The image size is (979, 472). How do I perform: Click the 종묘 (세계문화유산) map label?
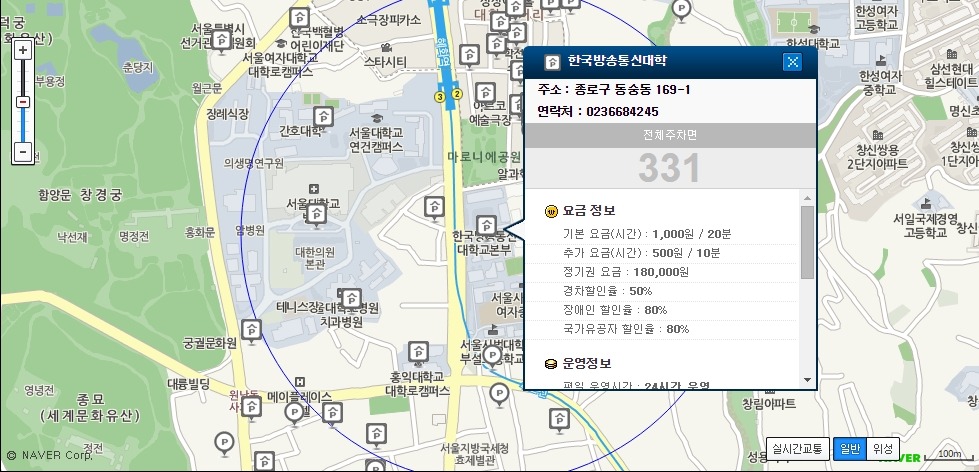coord(90,407)
